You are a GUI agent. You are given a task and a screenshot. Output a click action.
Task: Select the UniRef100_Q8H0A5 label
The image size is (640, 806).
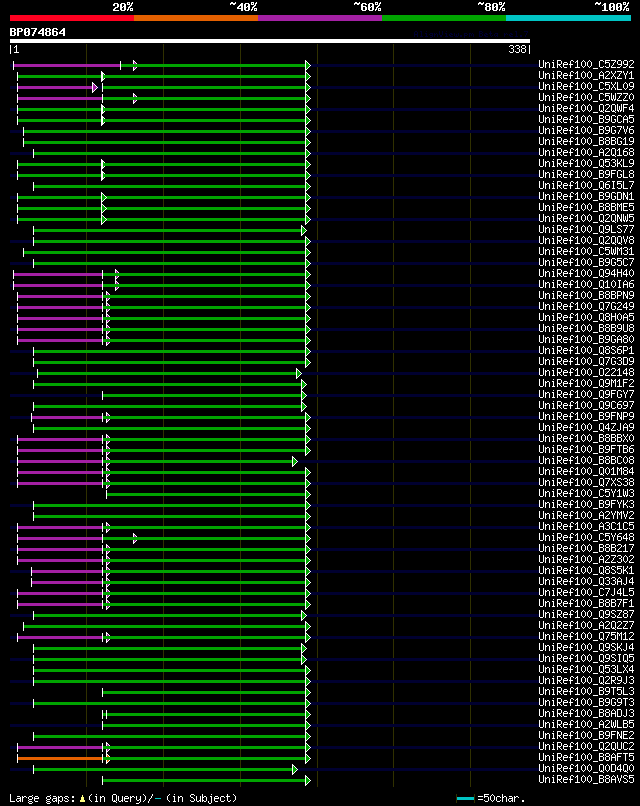(x=586, y=318)
